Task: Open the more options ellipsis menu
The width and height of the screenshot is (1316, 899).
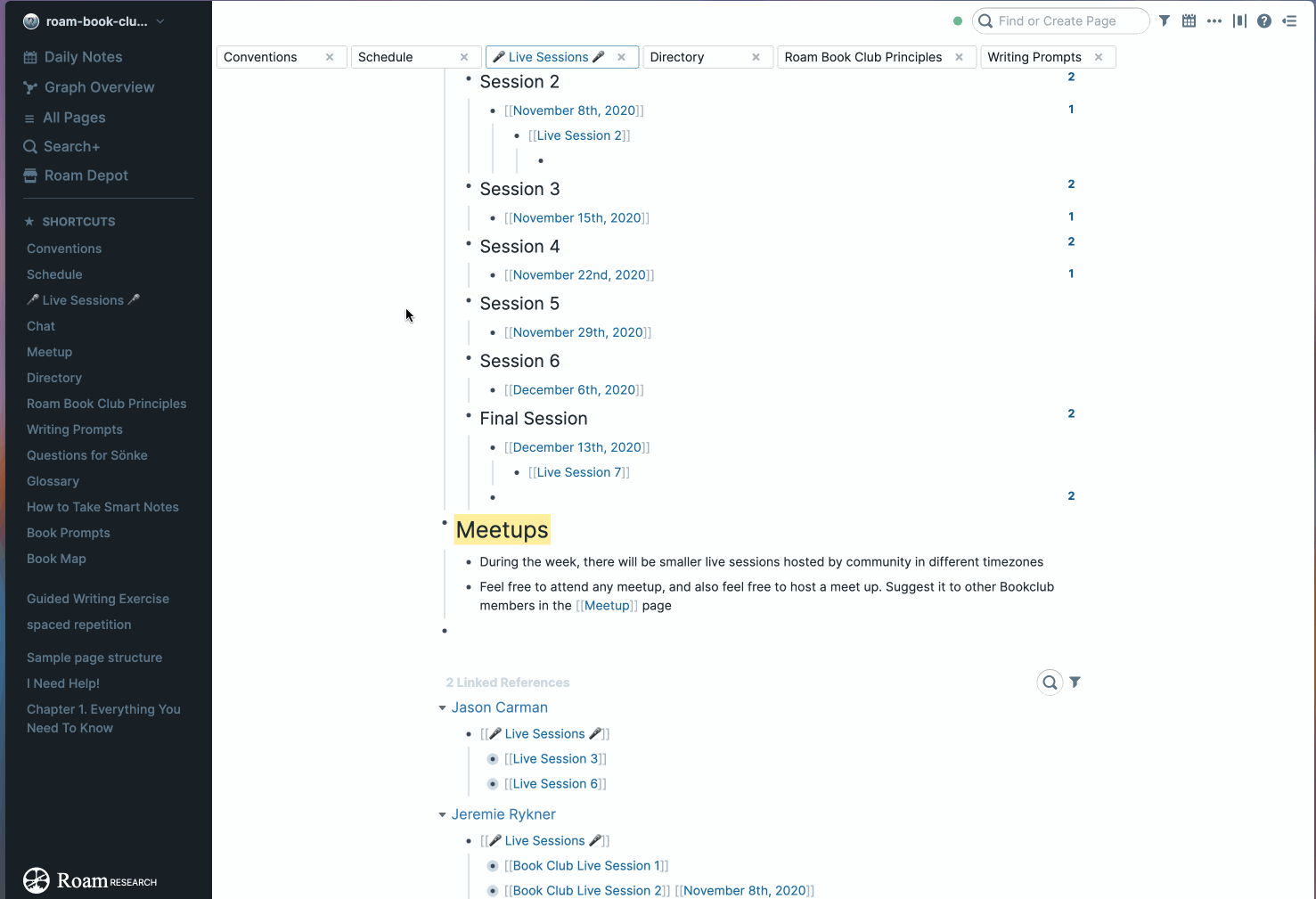Action: 1214,20
